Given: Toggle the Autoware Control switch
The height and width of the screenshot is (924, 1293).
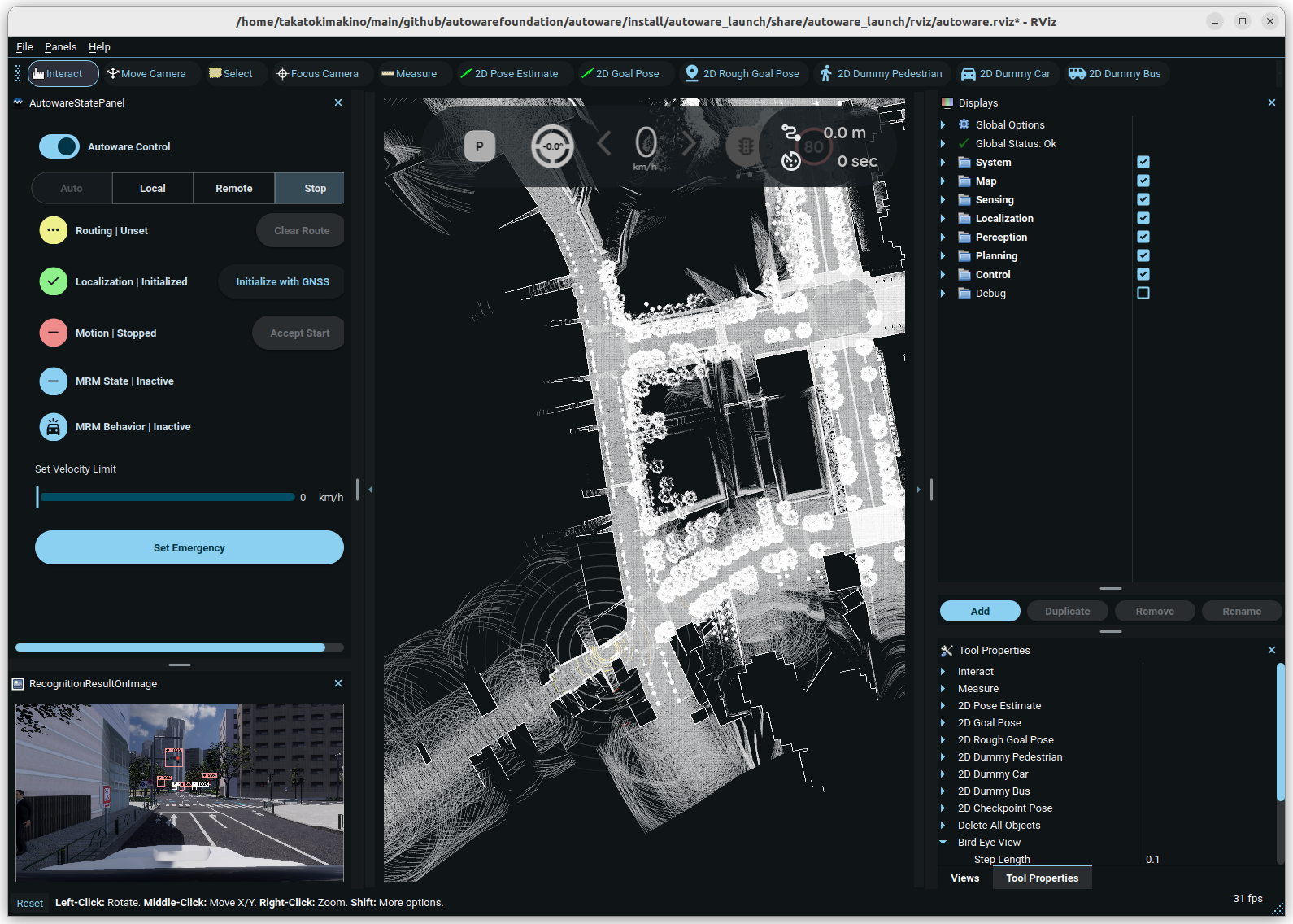Looking at the screenshot, I should tap(59, 146).
